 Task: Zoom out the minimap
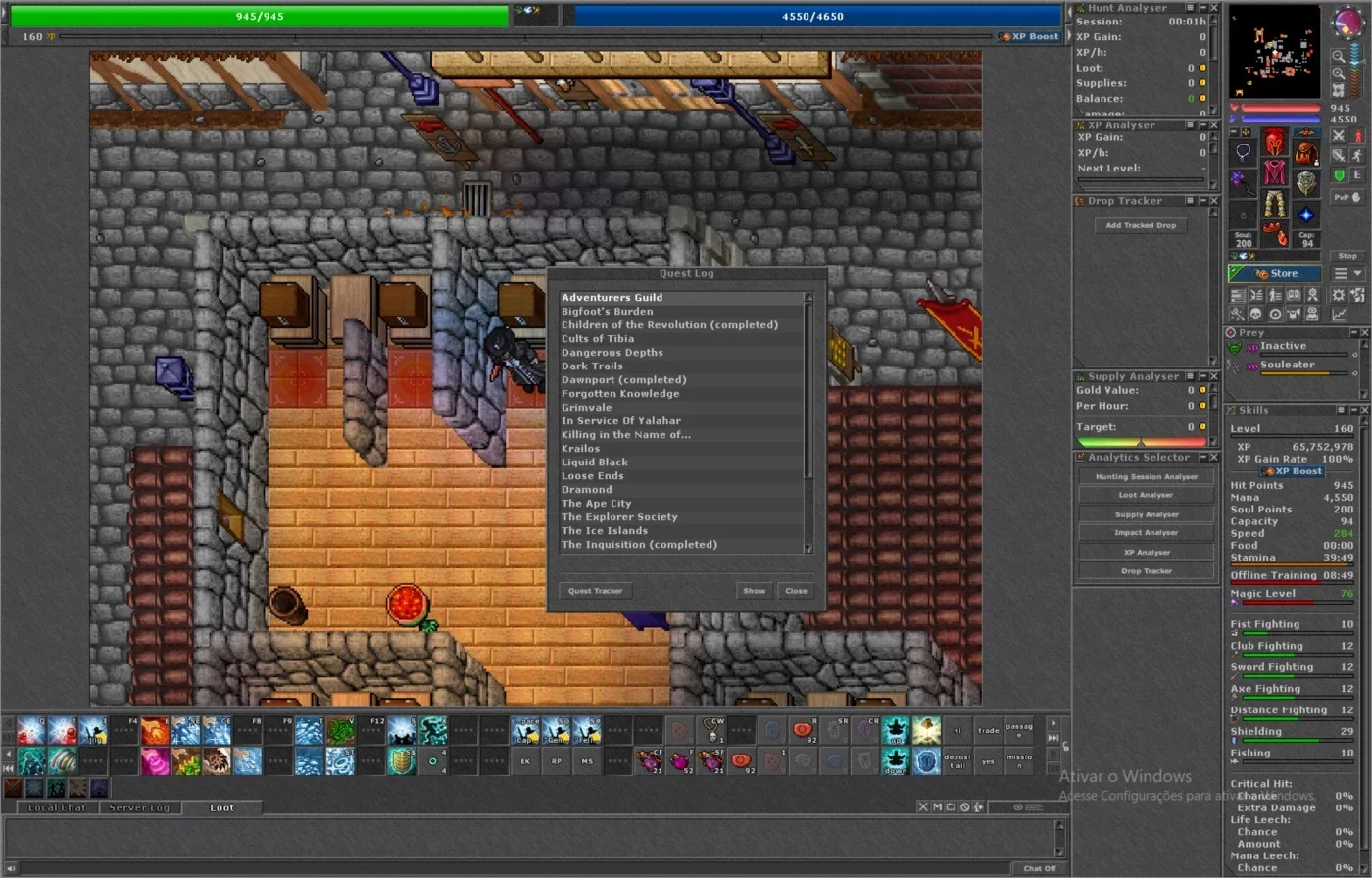[1338, 56]
